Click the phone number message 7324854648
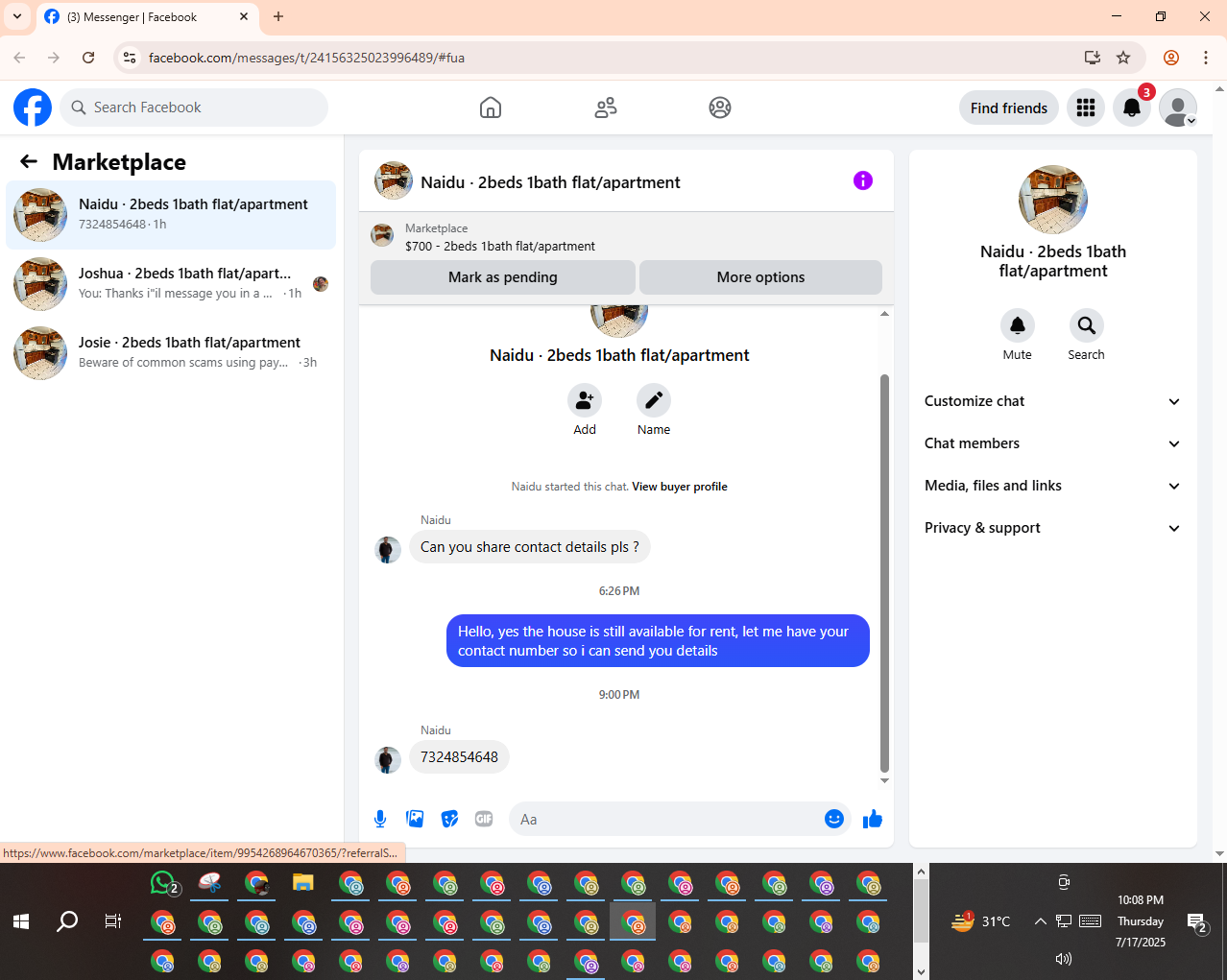The width and height of the screenshot is (1227, 980). coord(459,757)
